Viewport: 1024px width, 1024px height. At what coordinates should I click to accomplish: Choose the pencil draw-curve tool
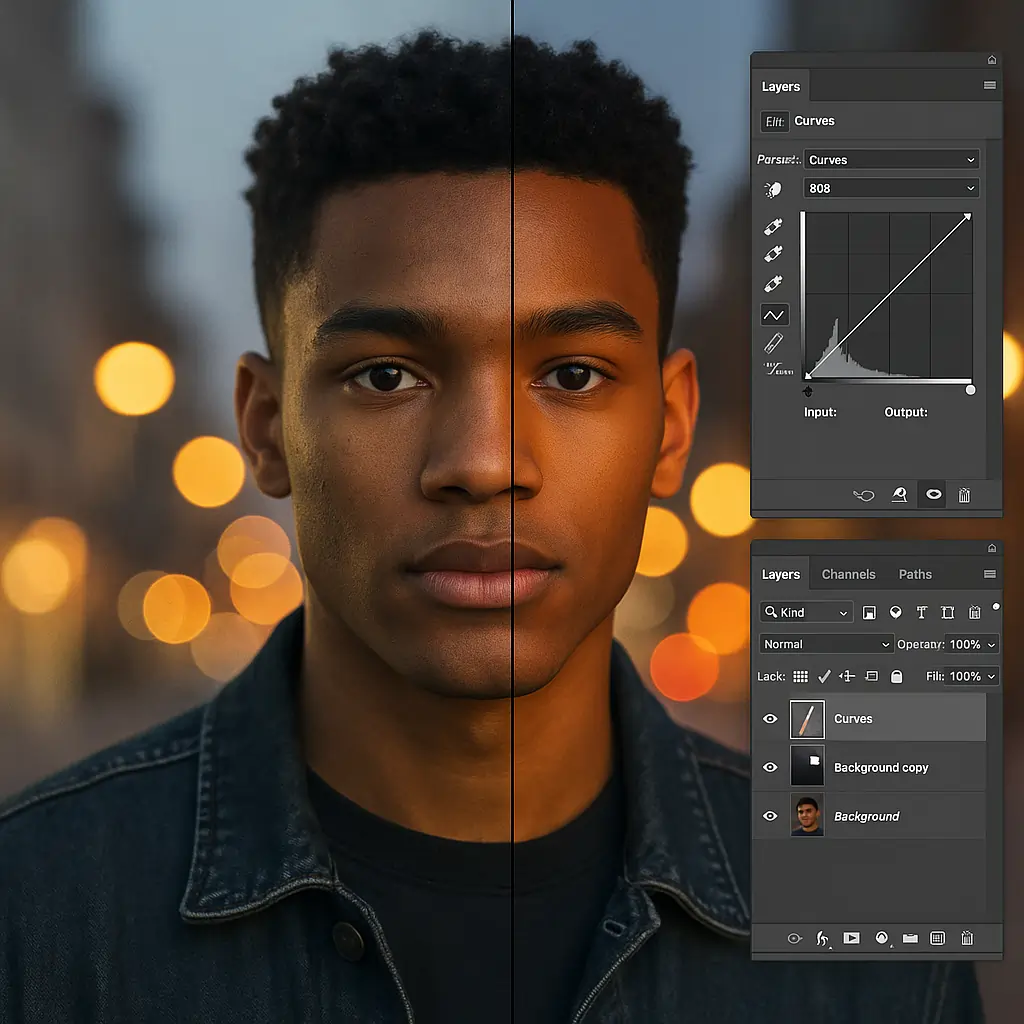(x=773, y=343)
